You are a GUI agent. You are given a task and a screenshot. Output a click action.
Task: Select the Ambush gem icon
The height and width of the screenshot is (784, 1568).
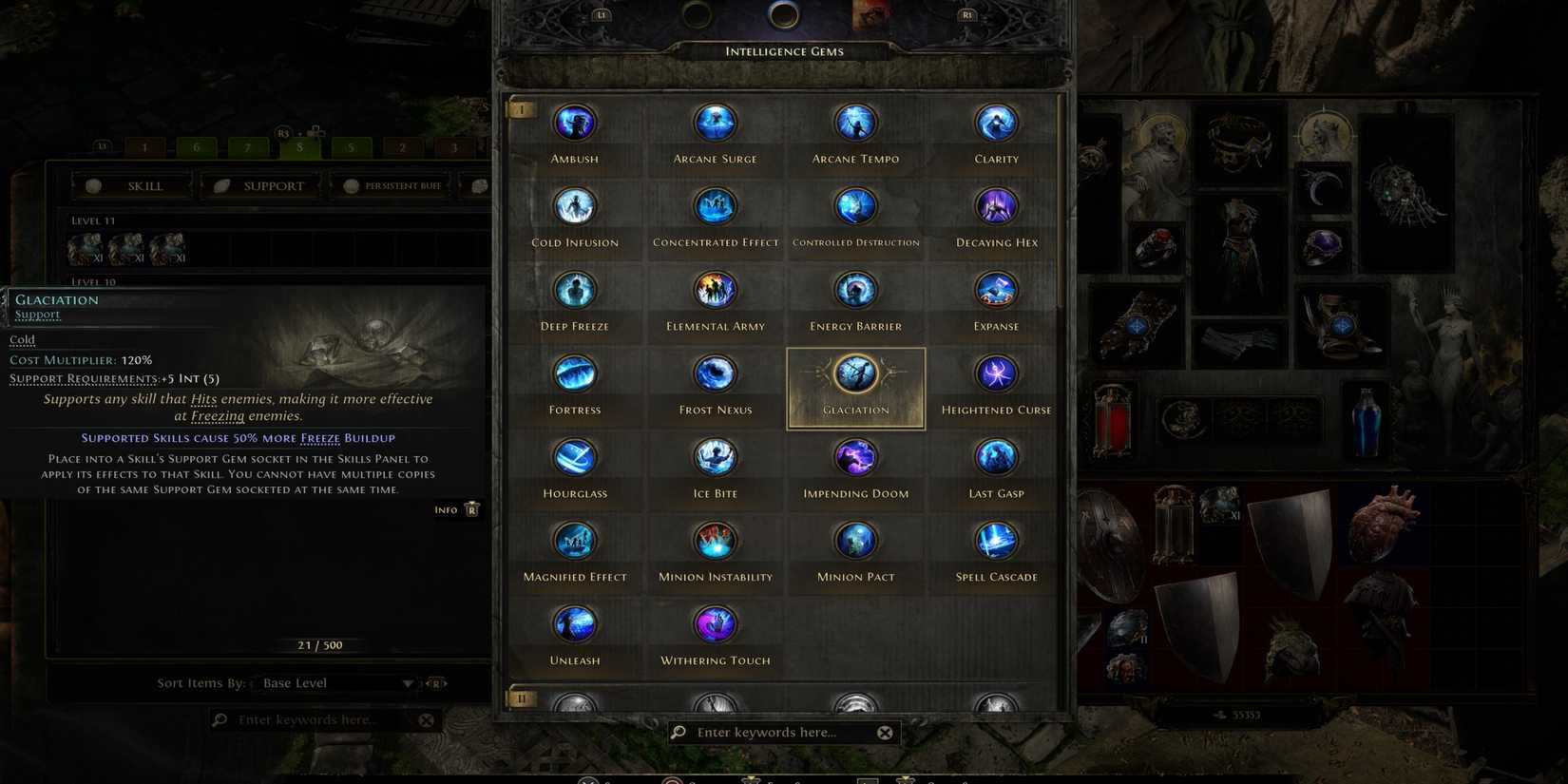coord(574,123)
